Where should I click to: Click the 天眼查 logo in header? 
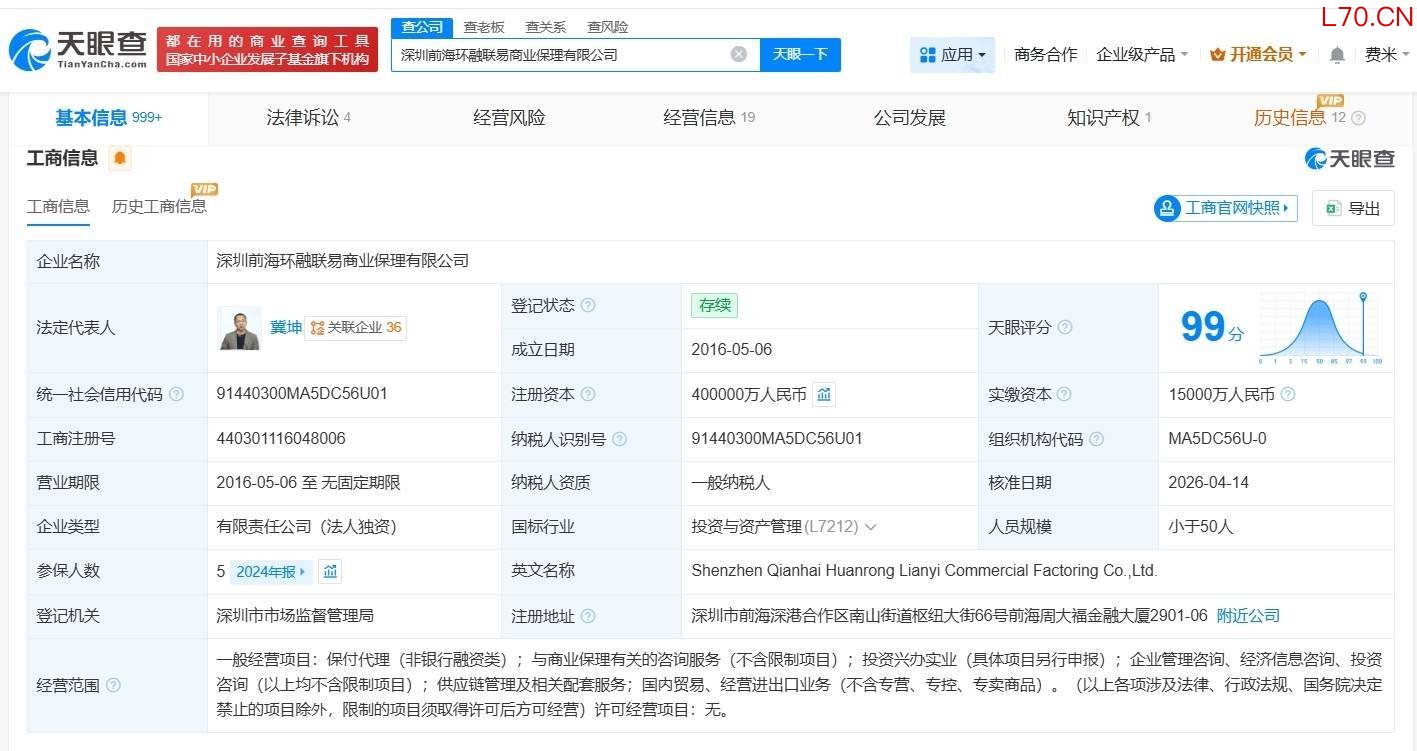coord(78,49)
